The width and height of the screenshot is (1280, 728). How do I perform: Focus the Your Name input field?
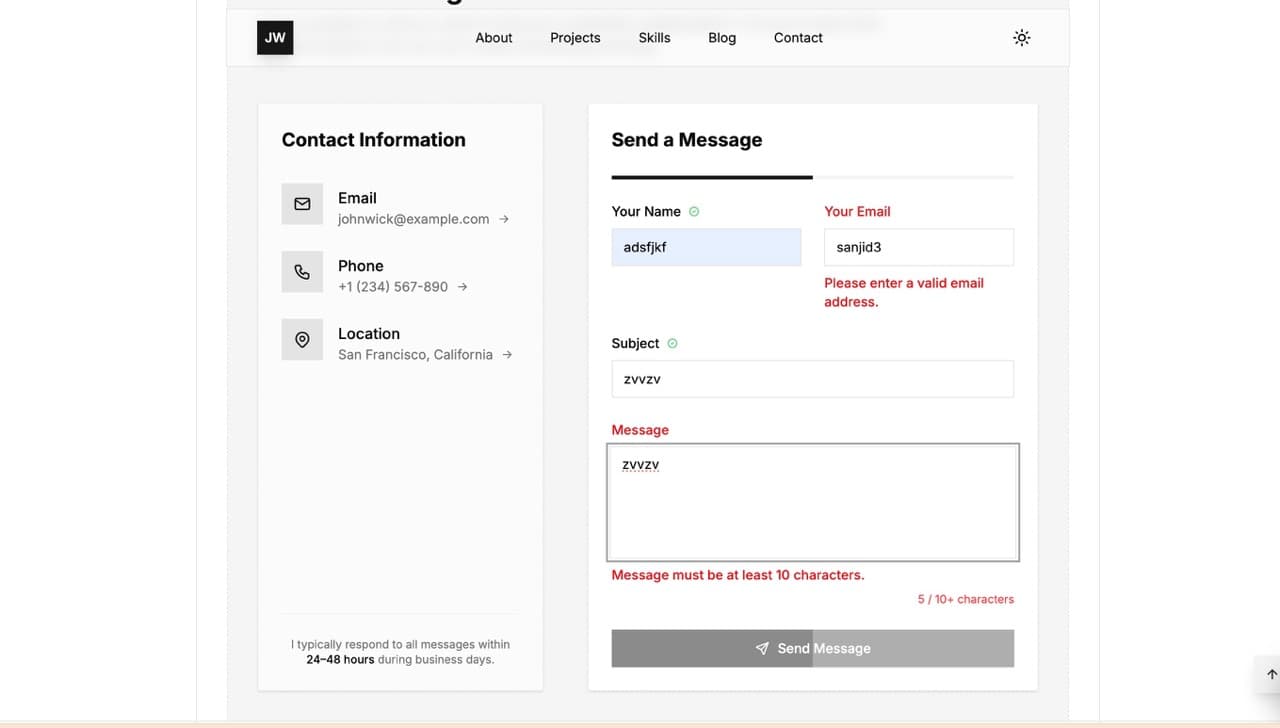click(x=706, y=247)
